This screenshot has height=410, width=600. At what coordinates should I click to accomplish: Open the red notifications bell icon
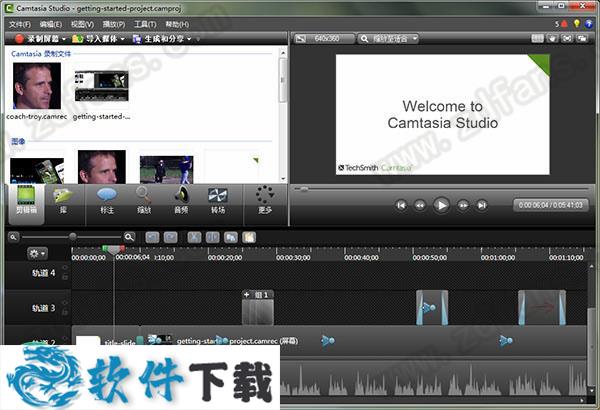point(564,24)
